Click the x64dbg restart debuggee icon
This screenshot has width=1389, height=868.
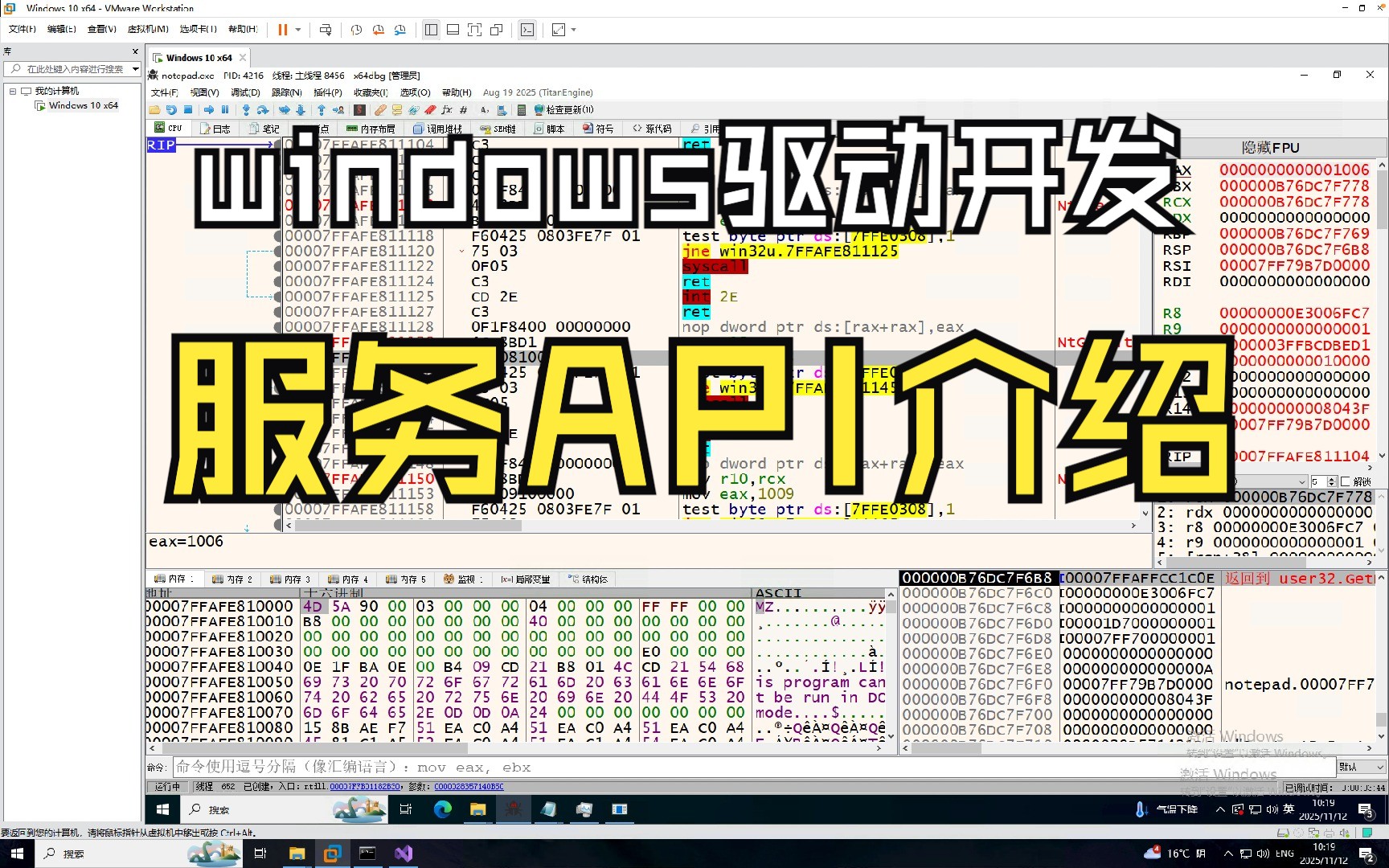[x=171, y=110]
